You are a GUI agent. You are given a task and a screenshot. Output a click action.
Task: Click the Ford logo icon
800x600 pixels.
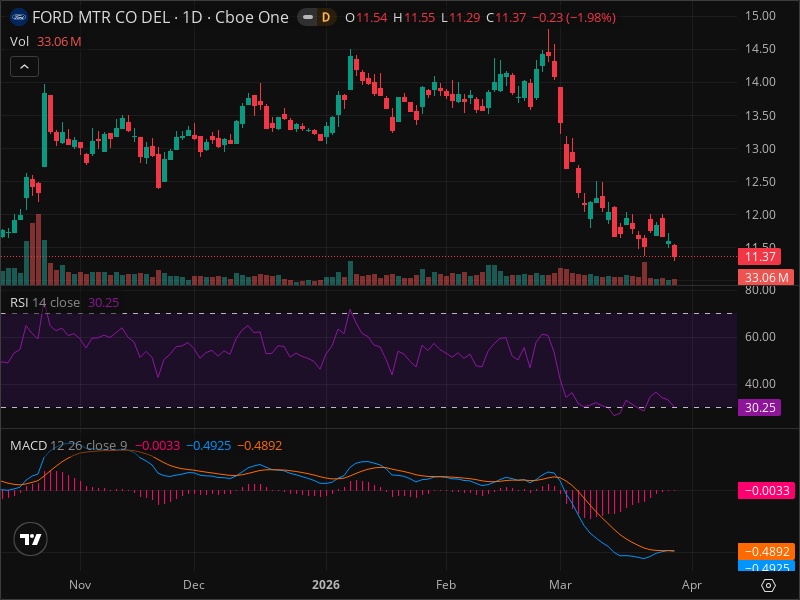point(19,17)
